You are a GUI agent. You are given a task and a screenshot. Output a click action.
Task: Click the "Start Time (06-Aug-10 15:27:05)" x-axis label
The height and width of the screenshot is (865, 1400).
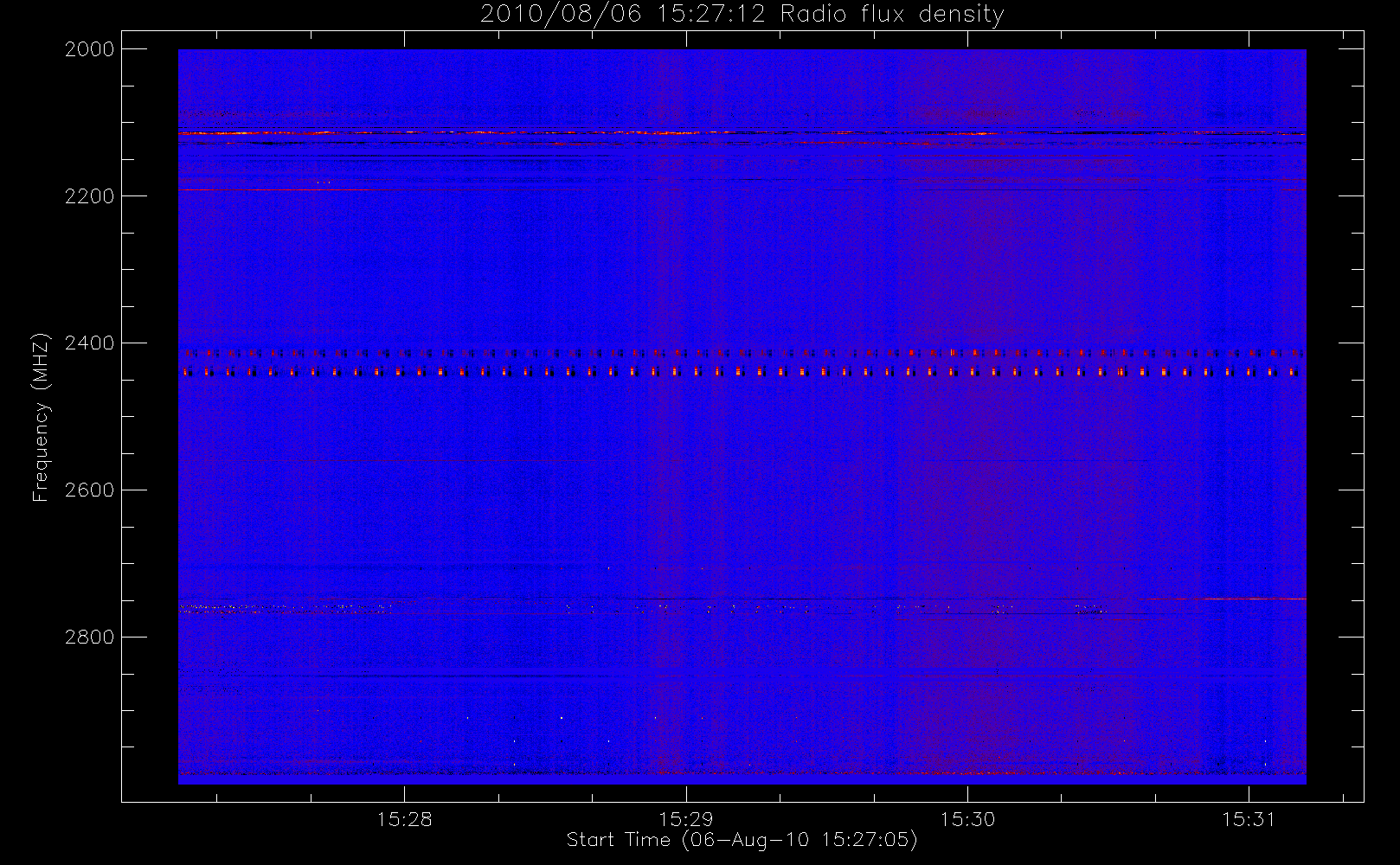742,840
